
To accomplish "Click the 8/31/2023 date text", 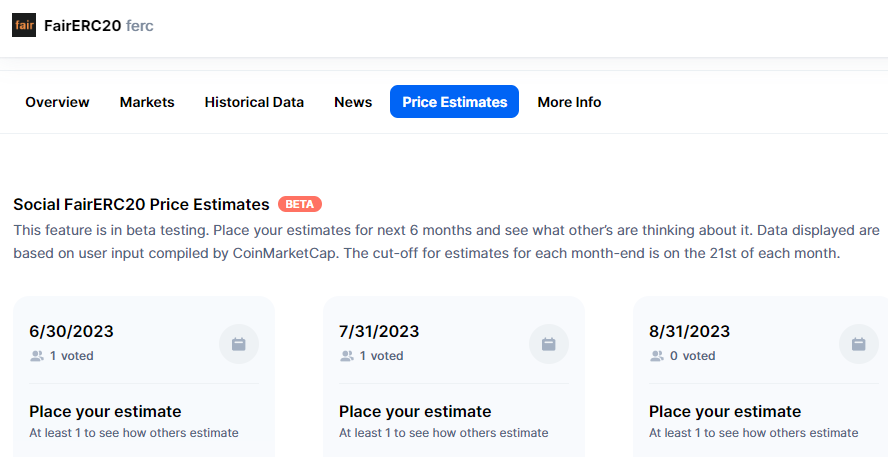I will pyautogui.click(x=689, y=331).
